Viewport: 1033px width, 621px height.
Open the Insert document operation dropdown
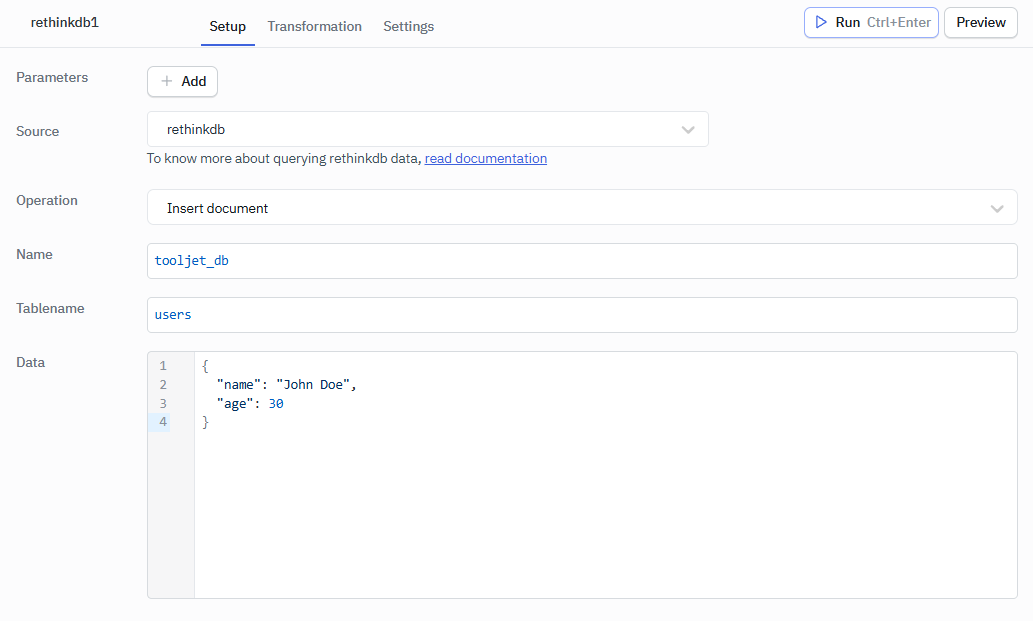(x=582, y=208)
